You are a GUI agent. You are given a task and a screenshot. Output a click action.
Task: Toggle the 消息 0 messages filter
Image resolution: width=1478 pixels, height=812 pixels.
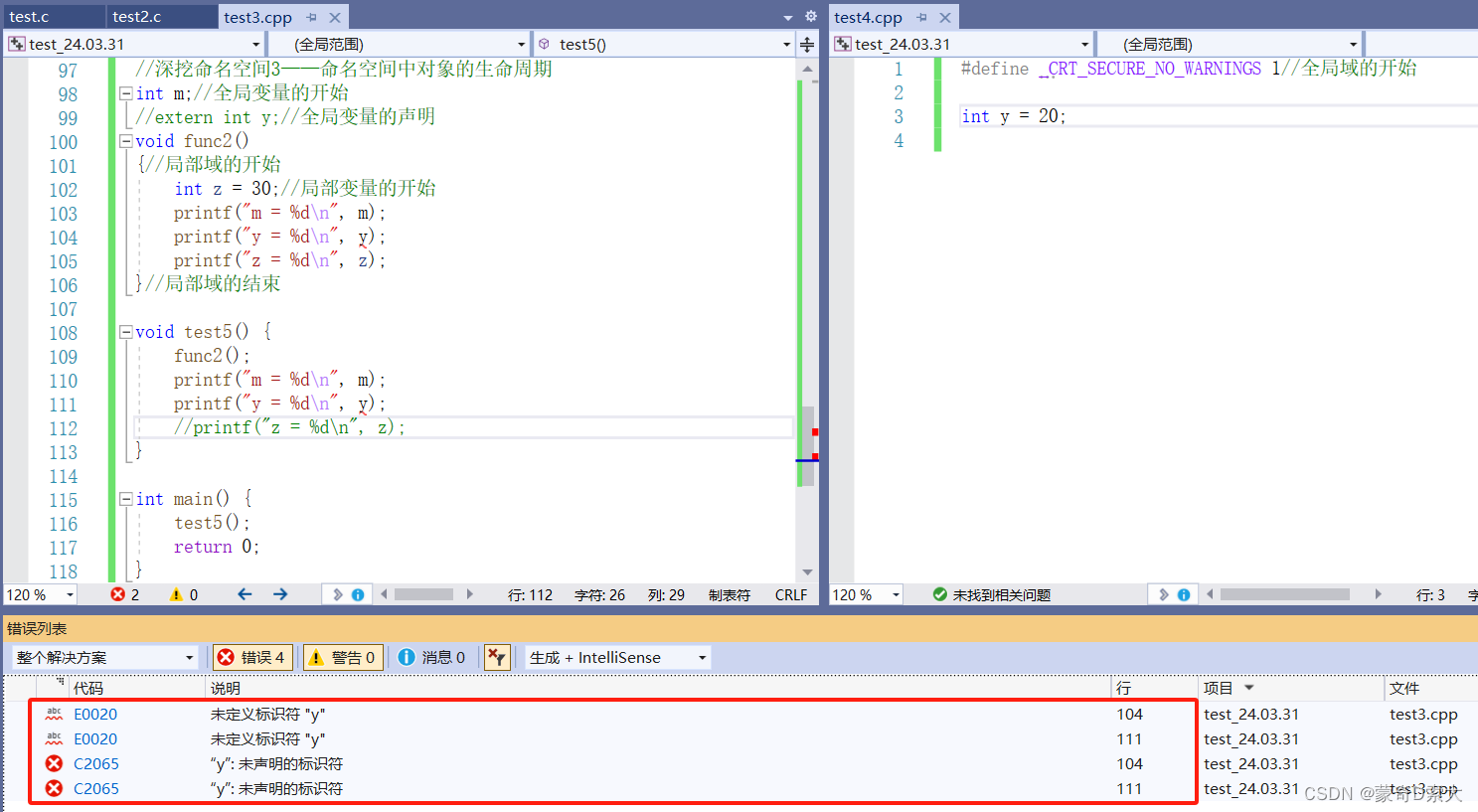click(x=431, y=657)
